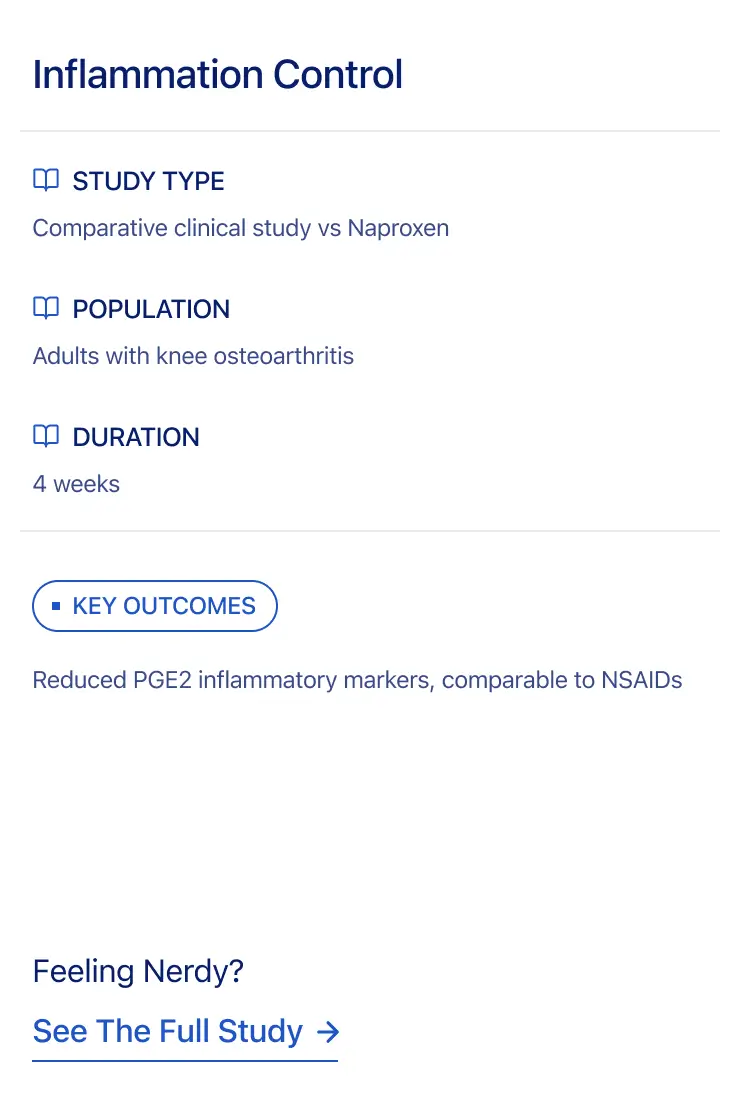Click the divider line above Key Outcomes
Screen dimensions: 740x1102
(370, 531)
